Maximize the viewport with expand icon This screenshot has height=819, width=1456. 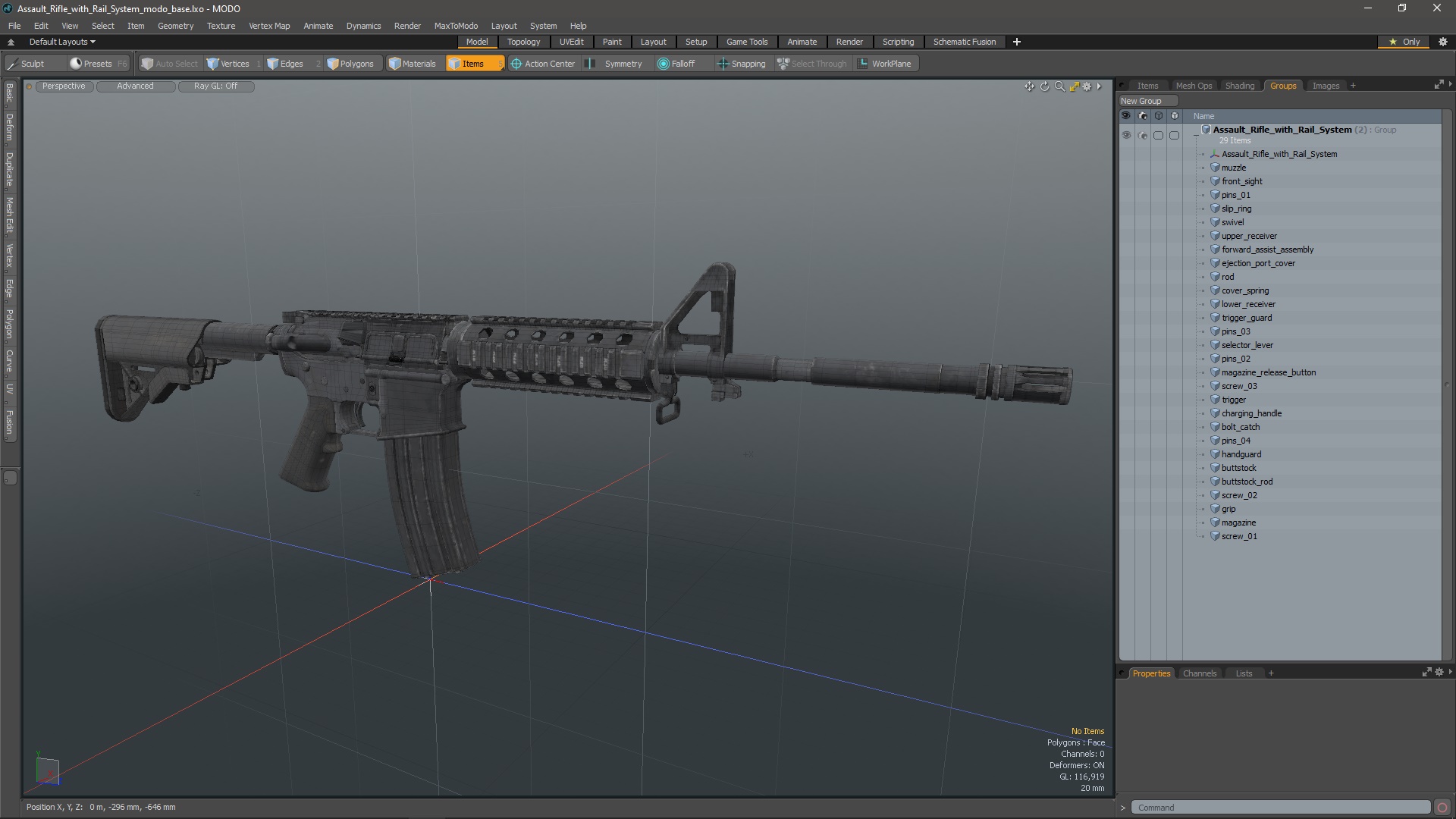coord(1074,86)
